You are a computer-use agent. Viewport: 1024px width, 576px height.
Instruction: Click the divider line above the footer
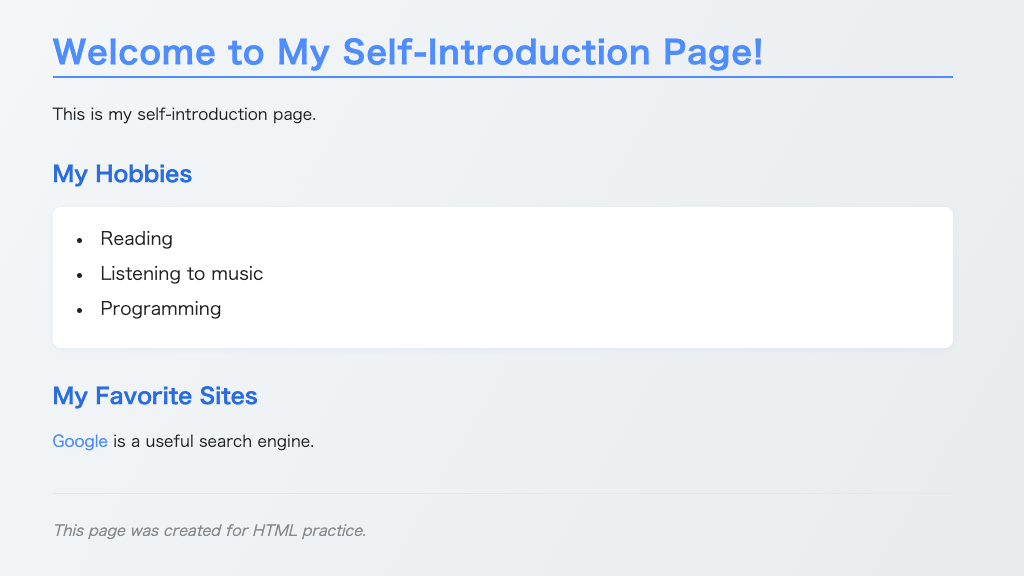(x=502, y=493)
